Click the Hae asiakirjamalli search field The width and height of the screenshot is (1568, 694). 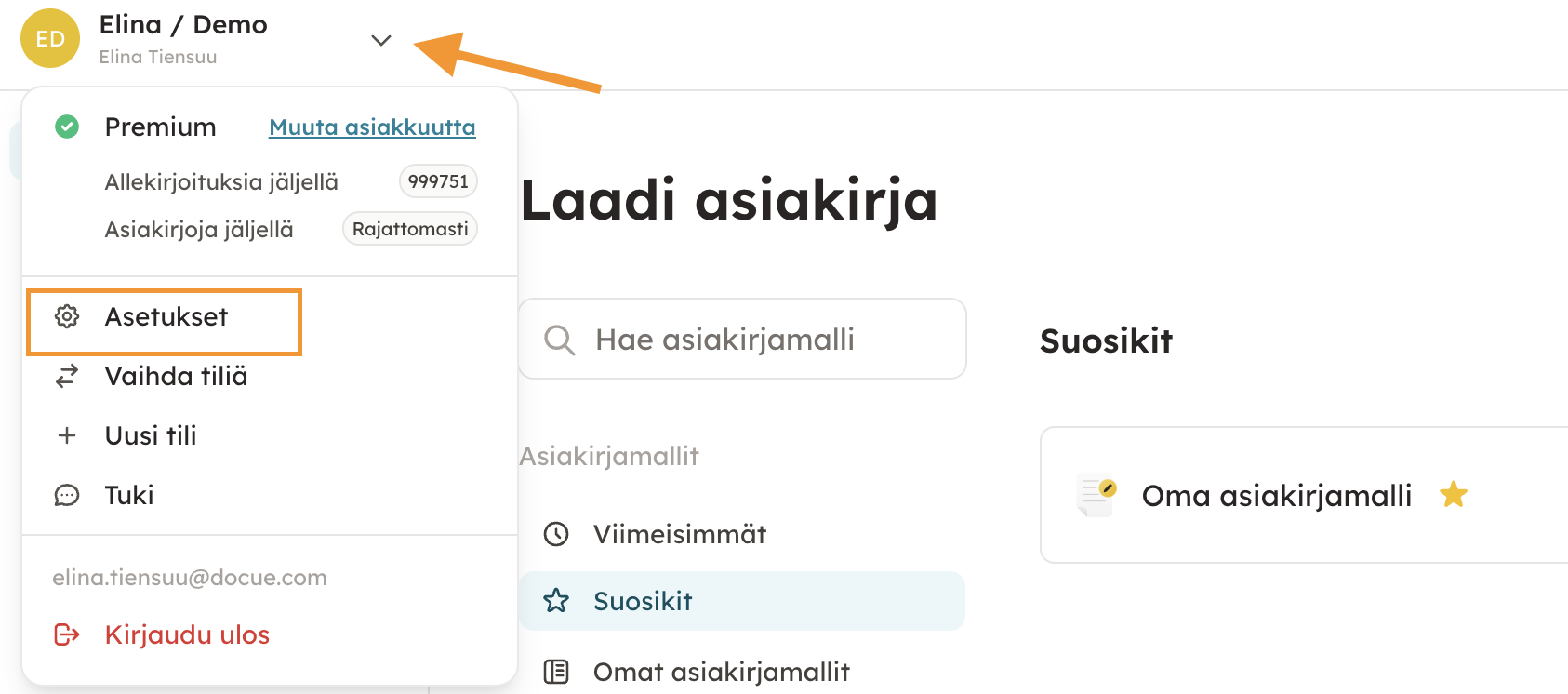coord(744,340)
